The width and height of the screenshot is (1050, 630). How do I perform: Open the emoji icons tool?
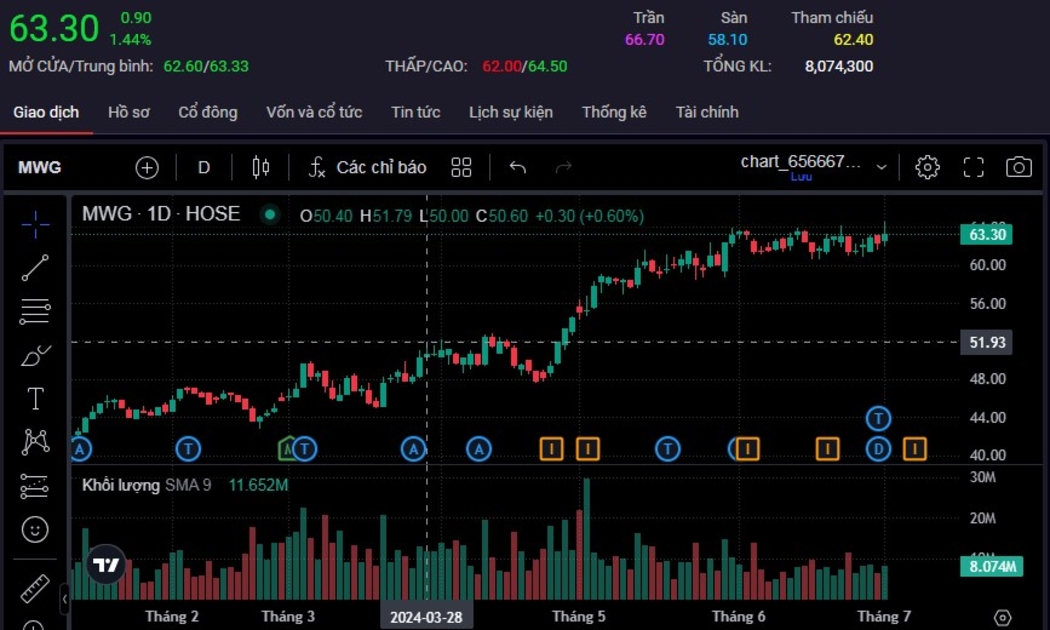[35, 529]
